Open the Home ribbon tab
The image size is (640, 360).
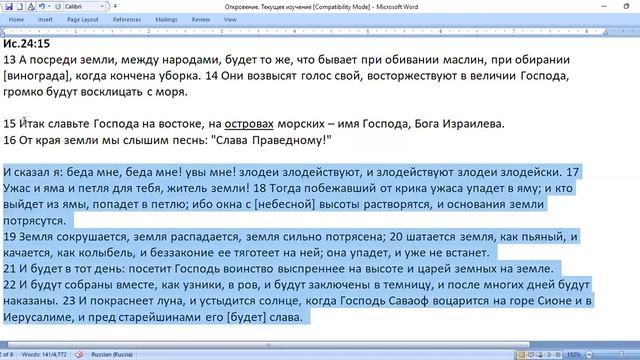(16, 20)
